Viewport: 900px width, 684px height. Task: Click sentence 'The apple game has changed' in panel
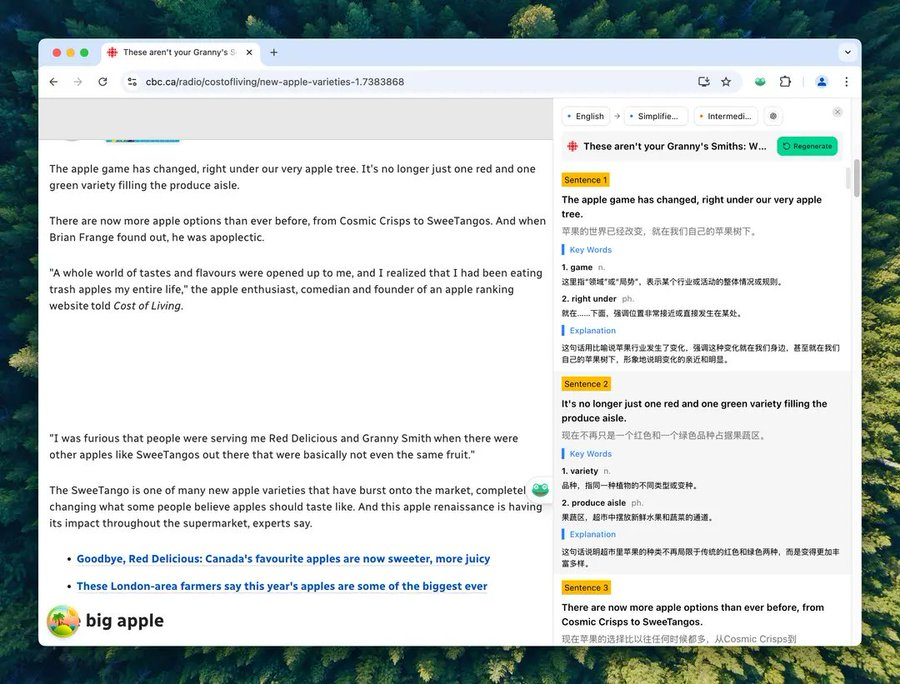(x=692, y=207)
